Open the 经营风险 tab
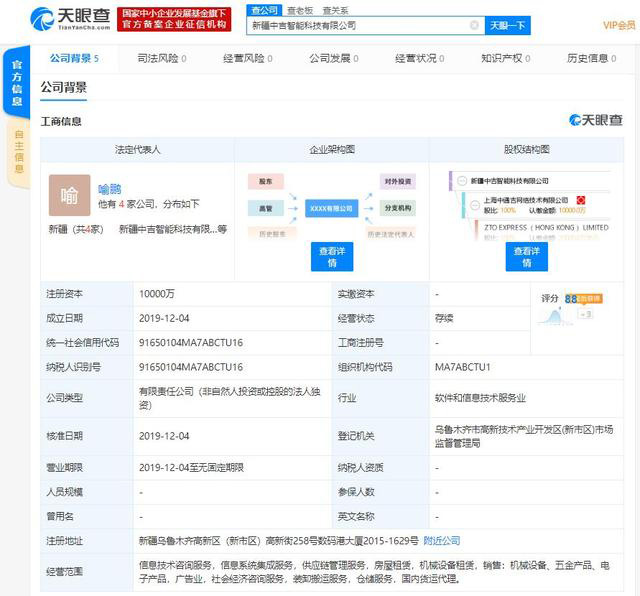Image resolution: width=640 pixels, height=596 pixels. tap(248, 58)
